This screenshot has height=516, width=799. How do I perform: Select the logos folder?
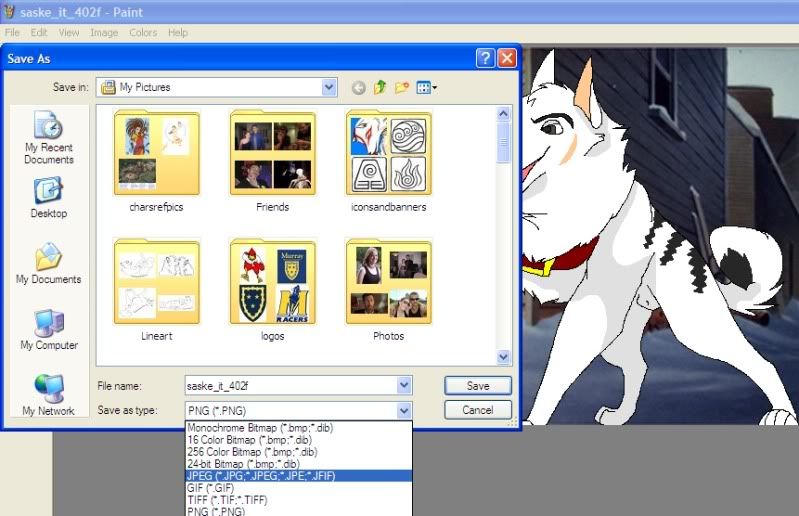(273, 290)
